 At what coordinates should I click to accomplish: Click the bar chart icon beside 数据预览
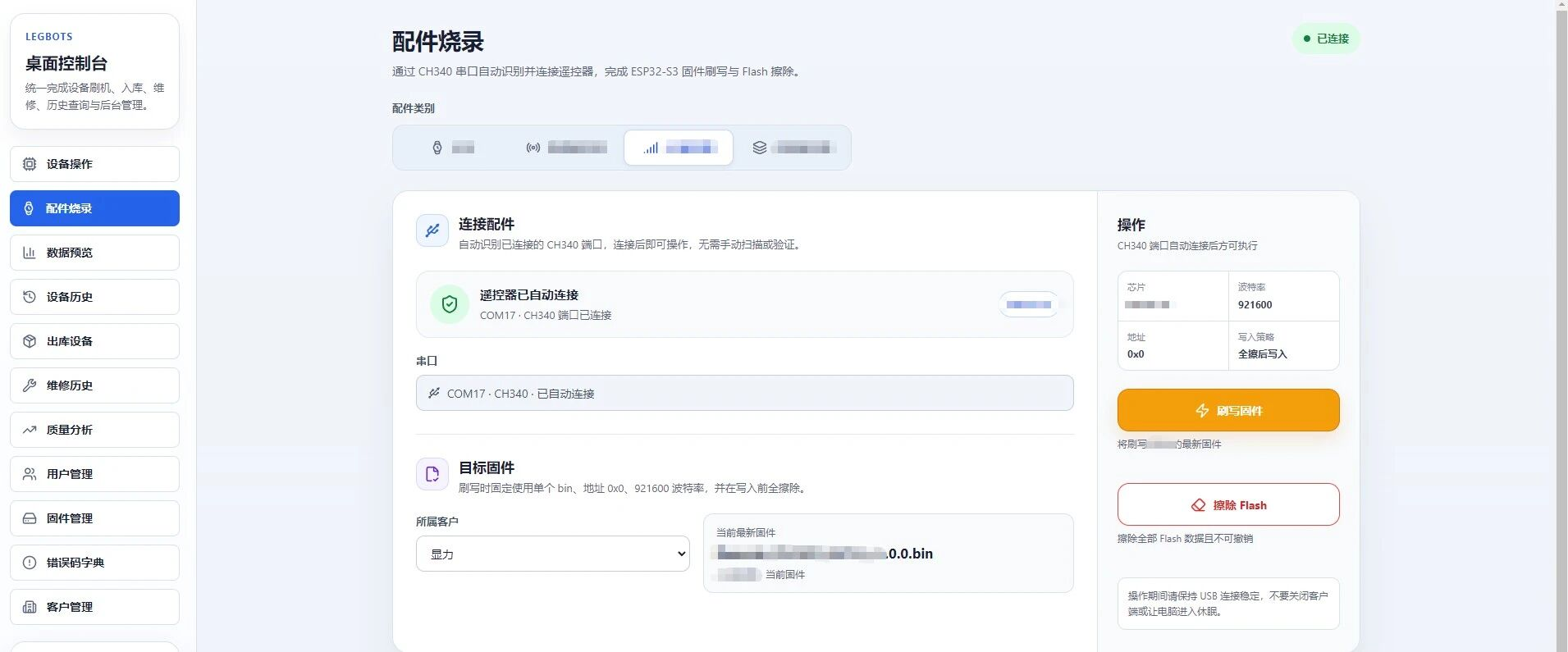pos(30,253)
